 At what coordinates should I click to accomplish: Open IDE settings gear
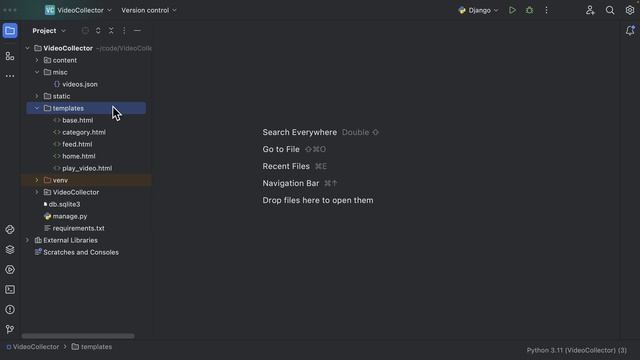point(630,10)
